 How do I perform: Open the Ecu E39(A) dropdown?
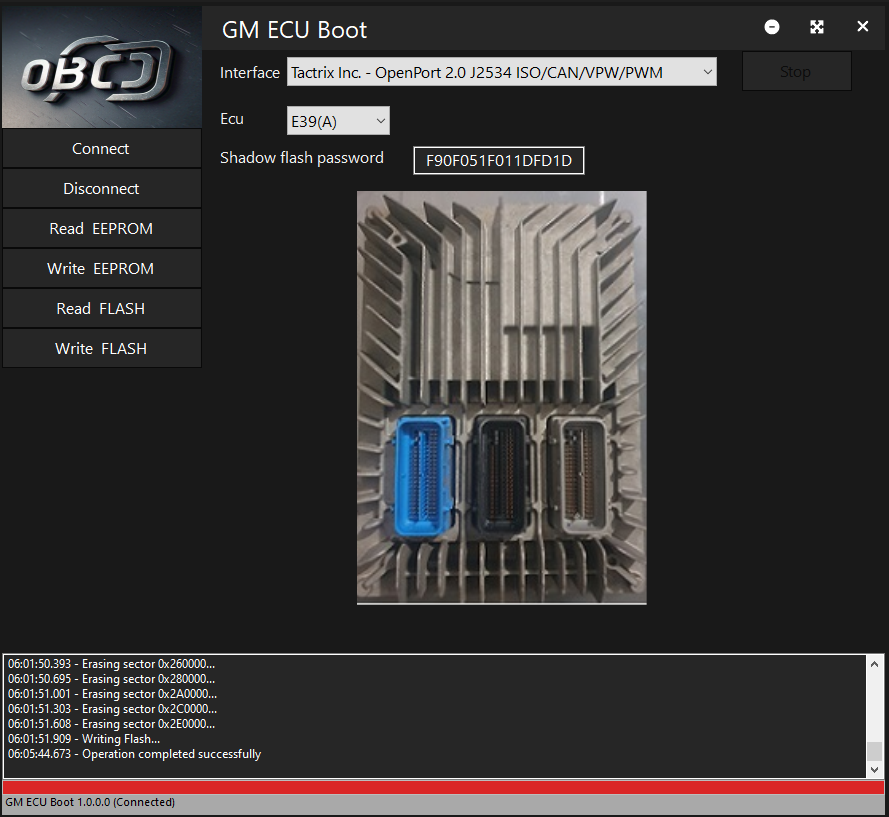(x=338, y=121)
